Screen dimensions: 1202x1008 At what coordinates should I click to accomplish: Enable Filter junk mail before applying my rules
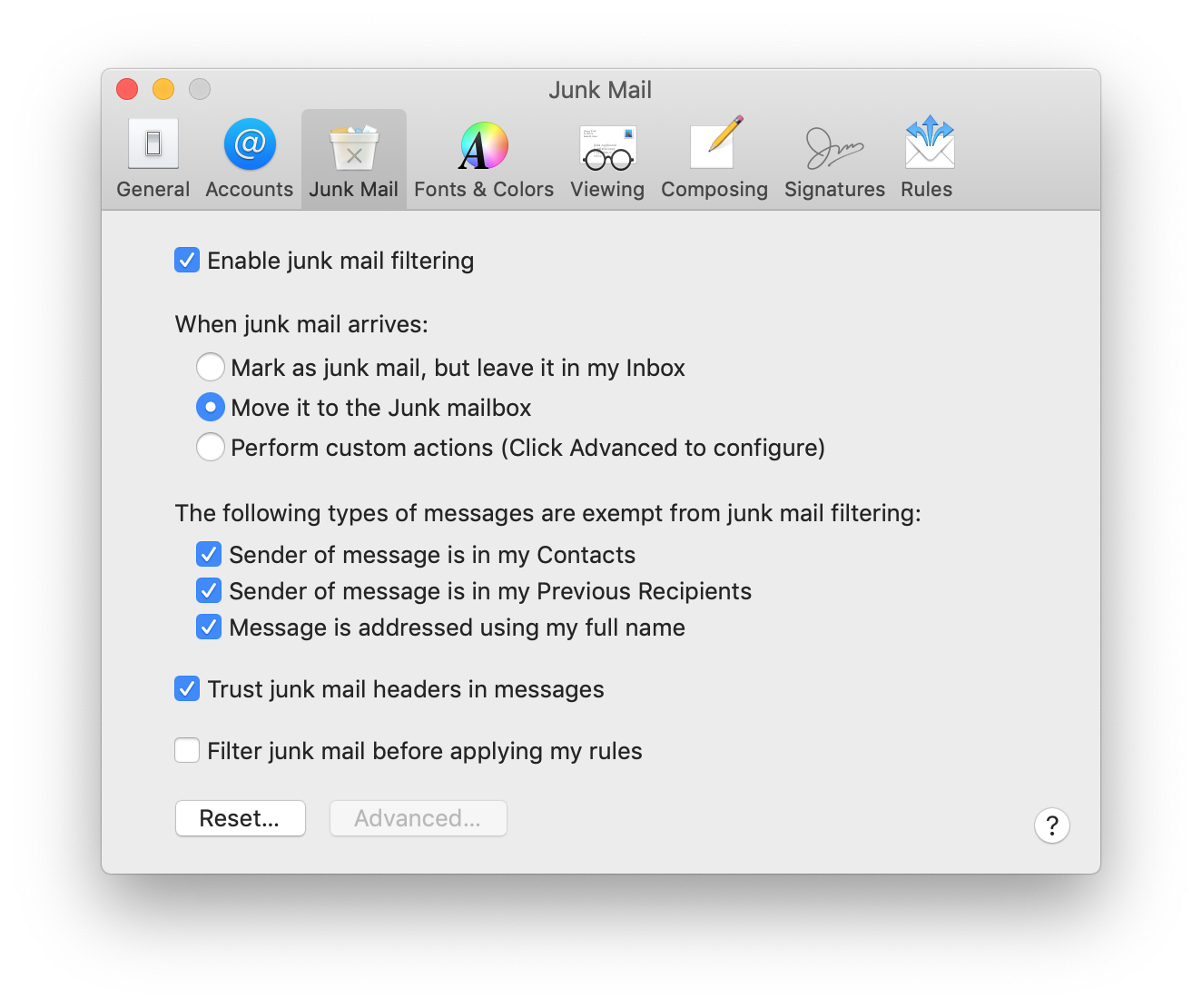click(187, 751)
